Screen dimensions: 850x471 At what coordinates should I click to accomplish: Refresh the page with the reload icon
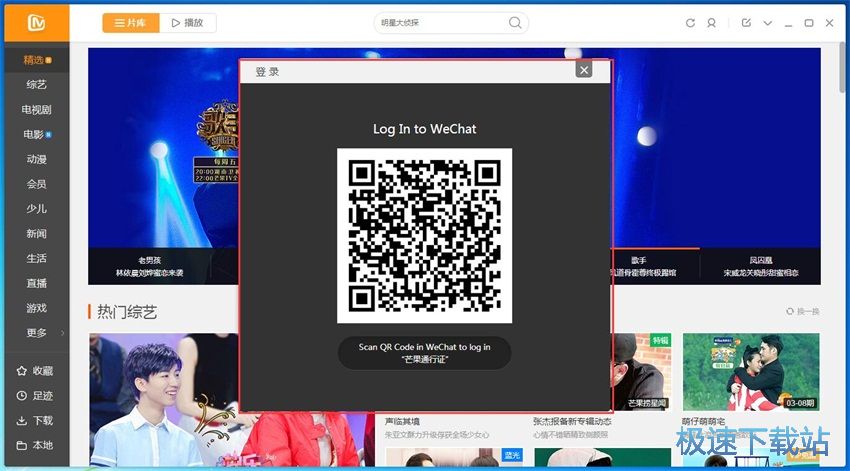tap(690, 23)
